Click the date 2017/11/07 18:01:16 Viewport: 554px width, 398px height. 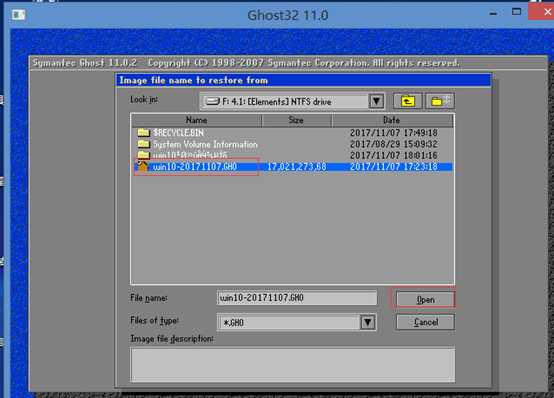tap(394, 156)
